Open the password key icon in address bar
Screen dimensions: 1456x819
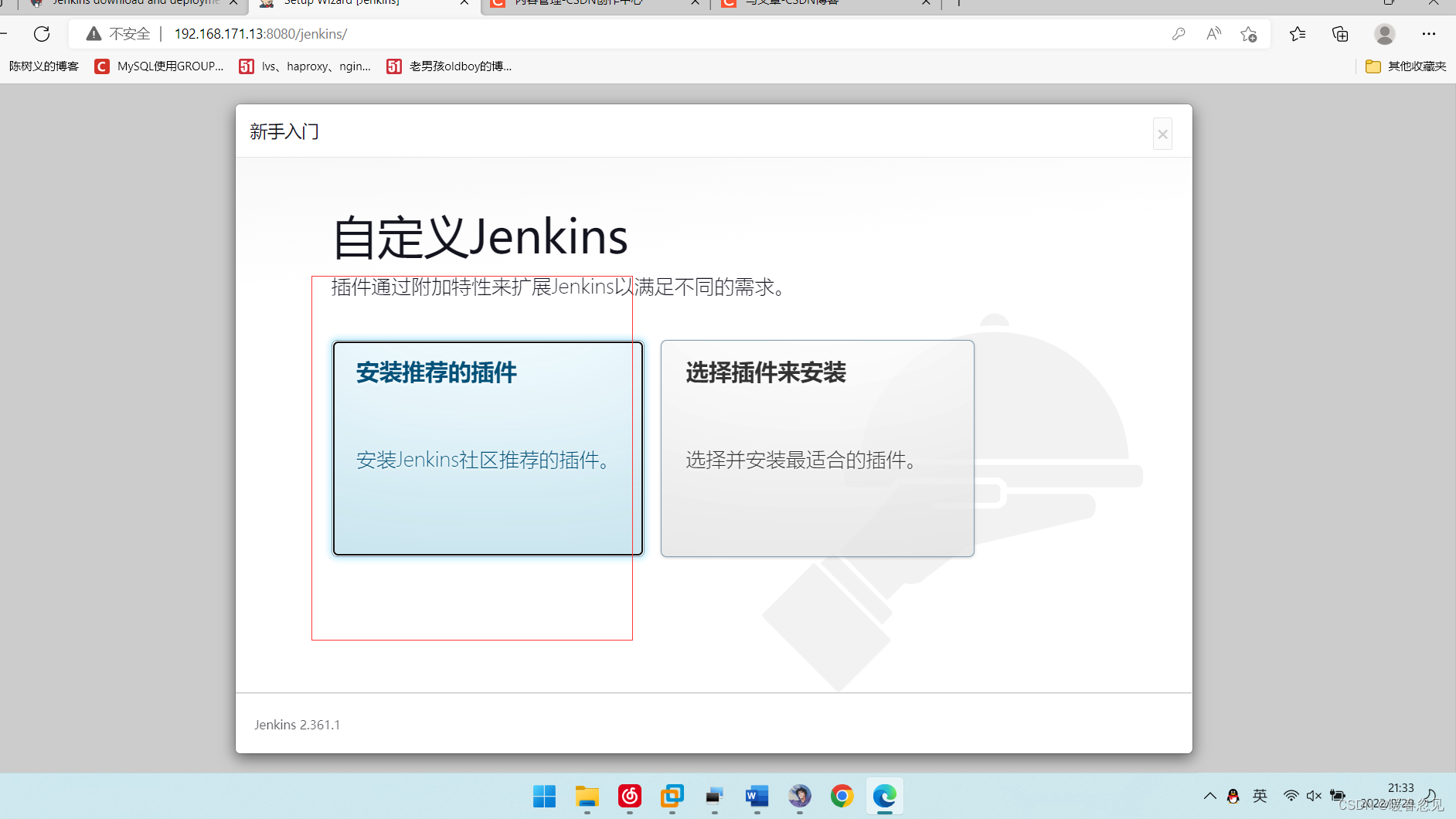[1179, 34]
